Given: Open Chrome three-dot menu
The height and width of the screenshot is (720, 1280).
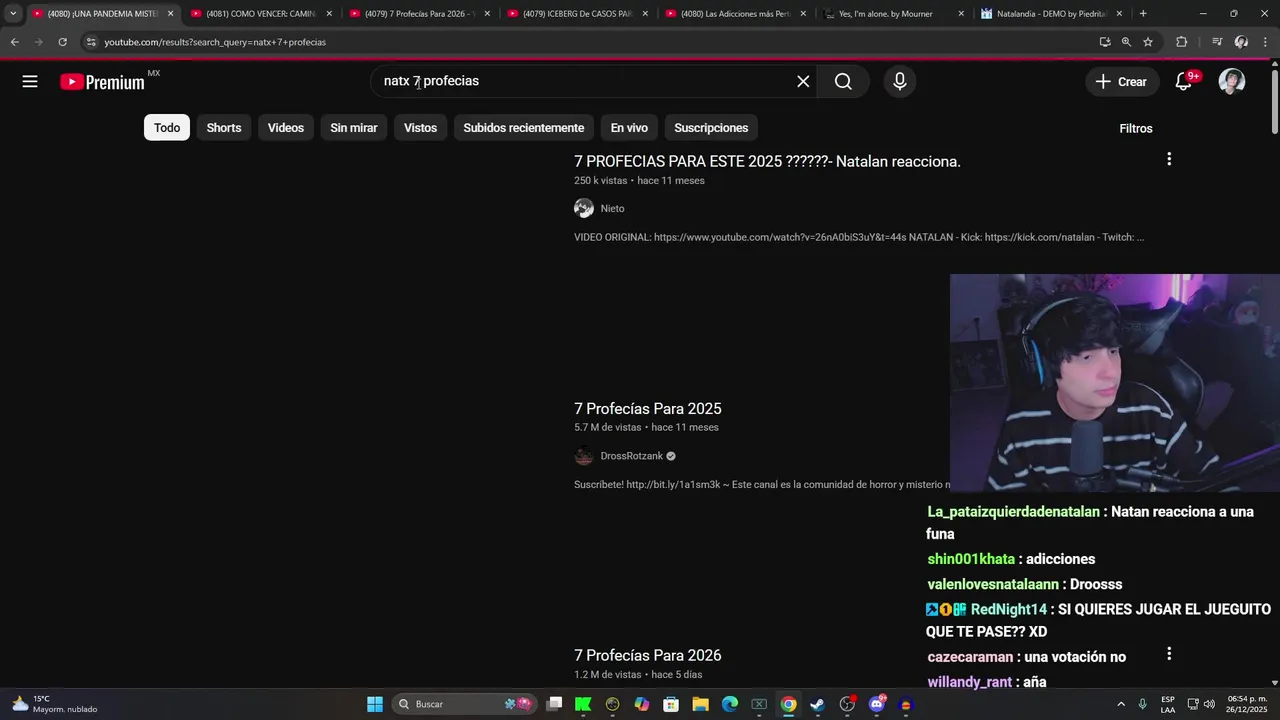Looking at the screenshot, I should click(1266, 42).
